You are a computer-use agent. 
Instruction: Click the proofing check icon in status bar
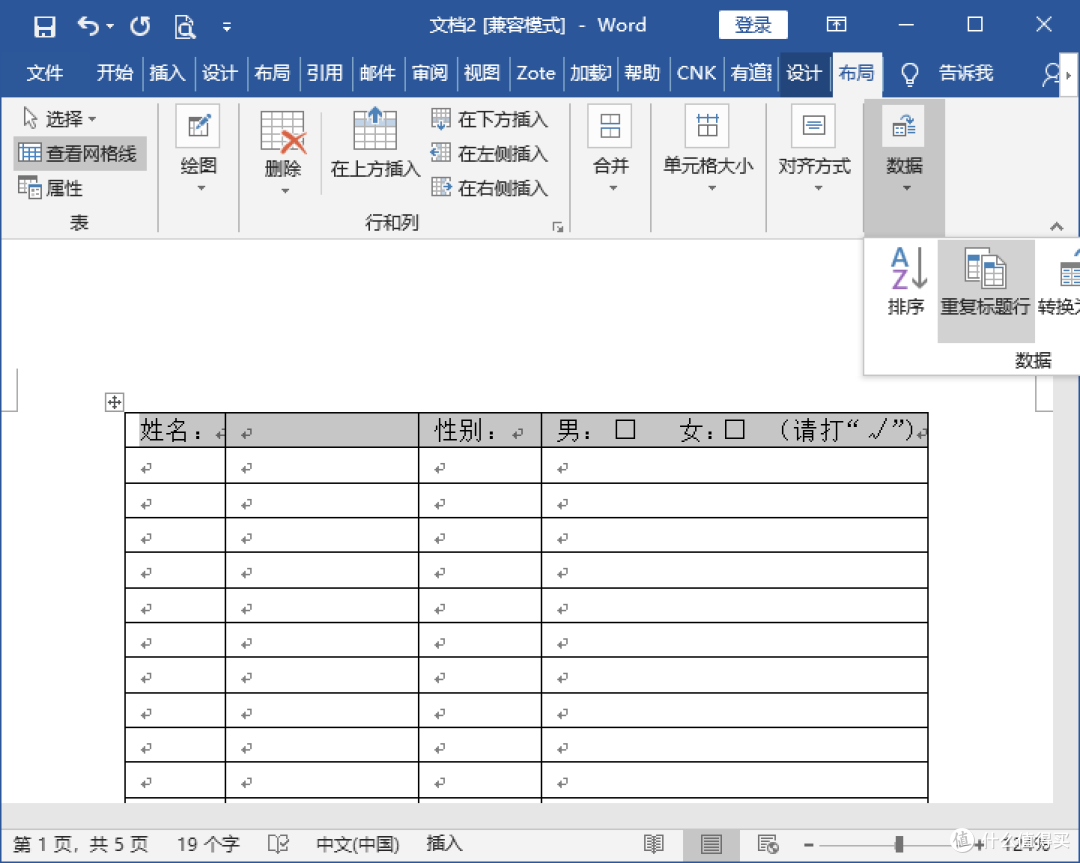point(278,844)
